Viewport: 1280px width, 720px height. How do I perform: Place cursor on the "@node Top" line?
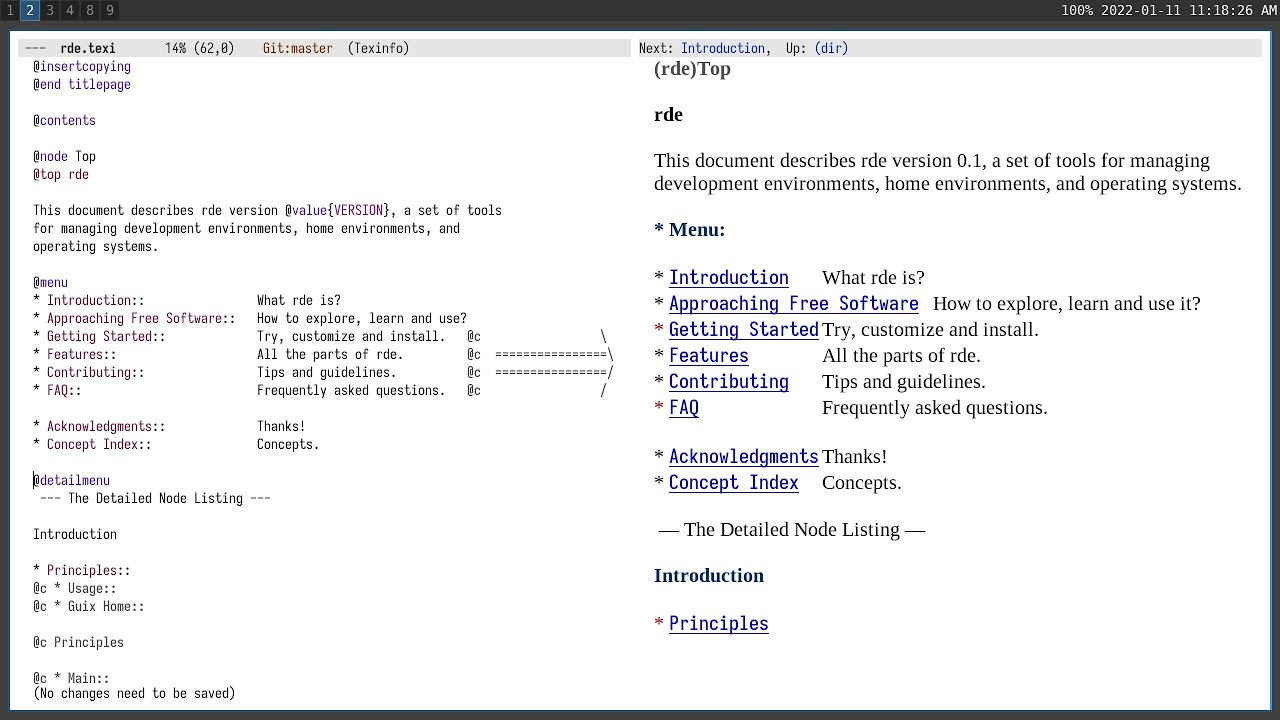[x=64, y=157]
